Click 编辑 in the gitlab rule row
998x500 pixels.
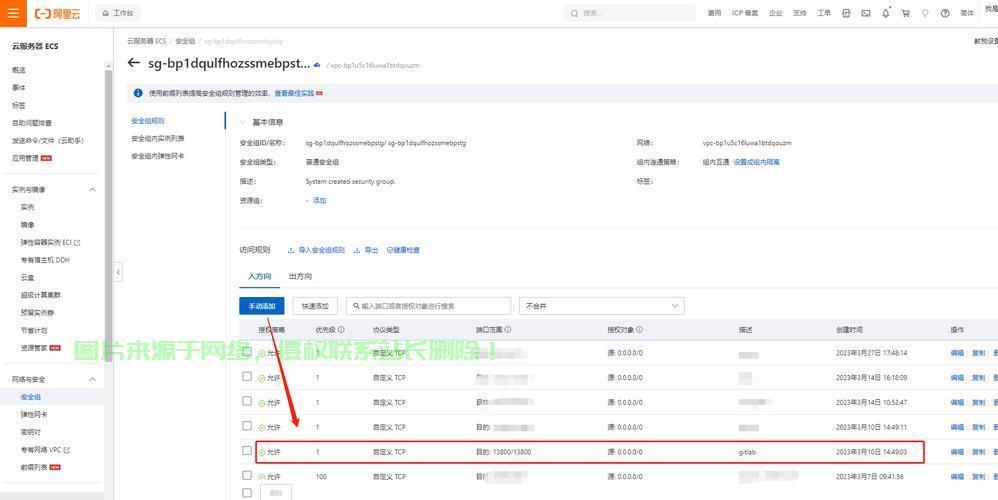(957, 452)
